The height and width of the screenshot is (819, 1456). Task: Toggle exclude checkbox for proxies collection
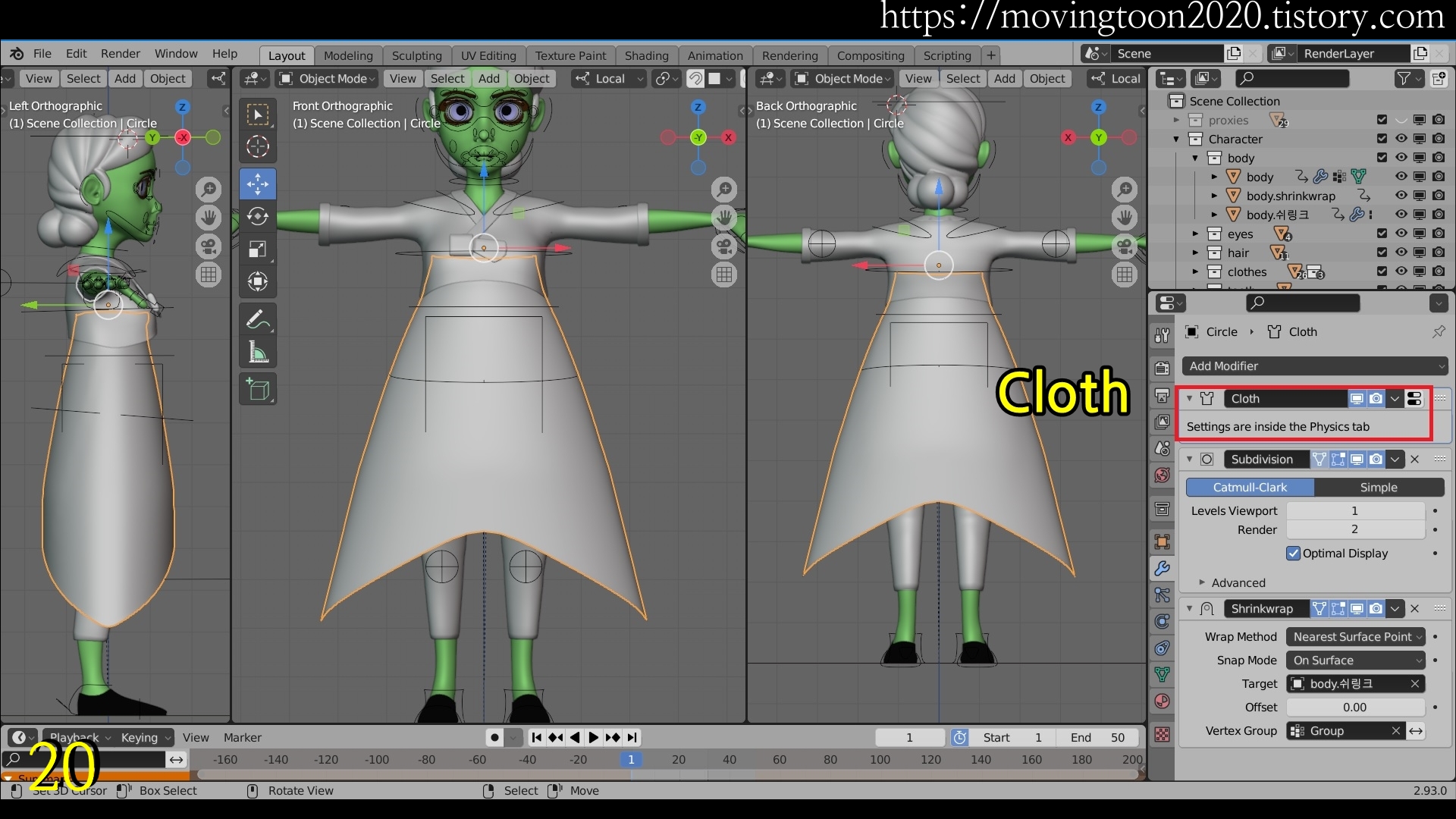pos(1382,120)
